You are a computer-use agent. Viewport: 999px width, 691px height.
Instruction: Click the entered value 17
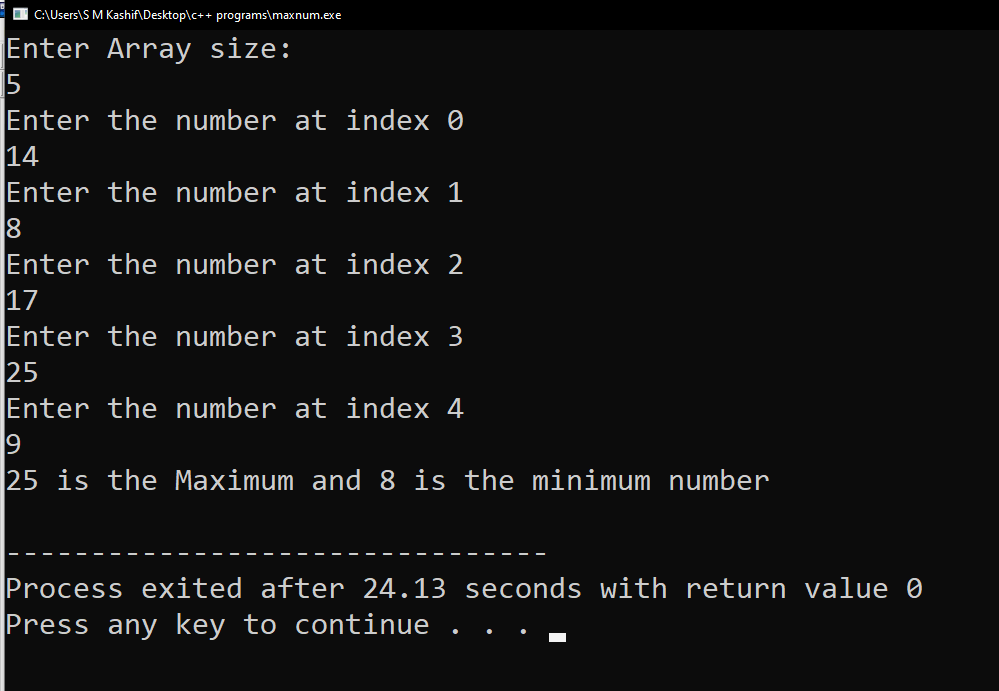(x=22, y=301)
